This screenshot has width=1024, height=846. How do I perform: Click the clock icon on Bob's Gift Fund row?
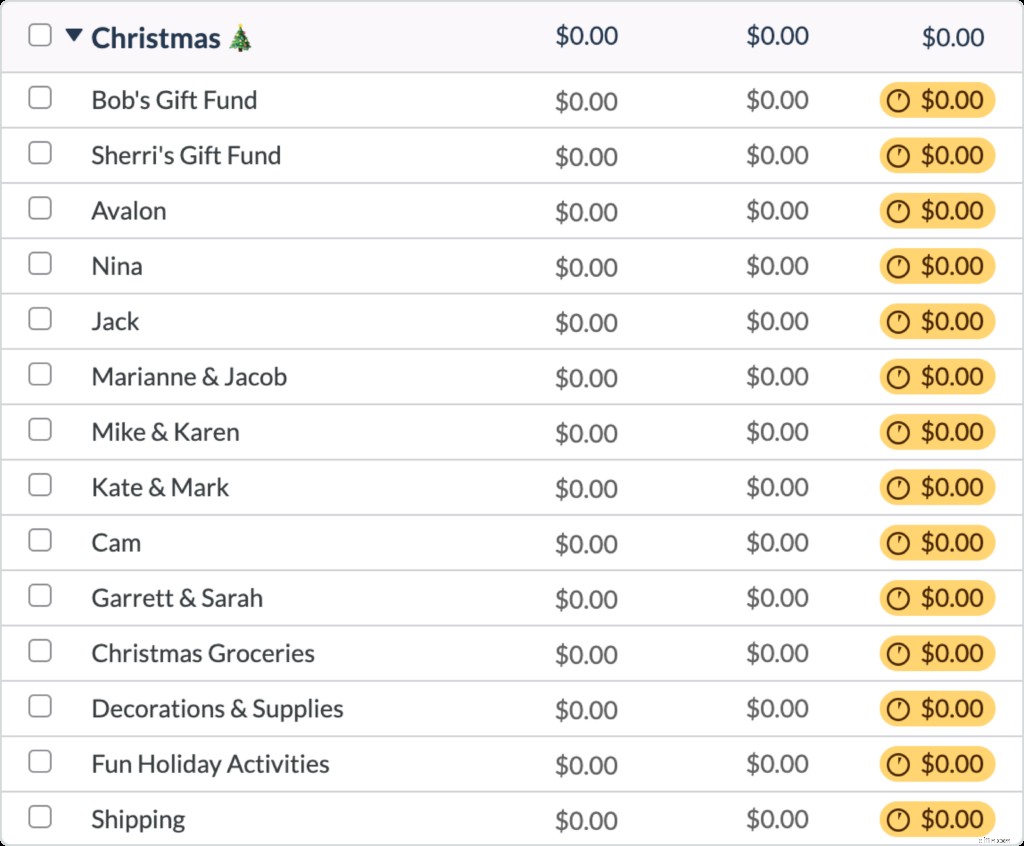[898, 100]
